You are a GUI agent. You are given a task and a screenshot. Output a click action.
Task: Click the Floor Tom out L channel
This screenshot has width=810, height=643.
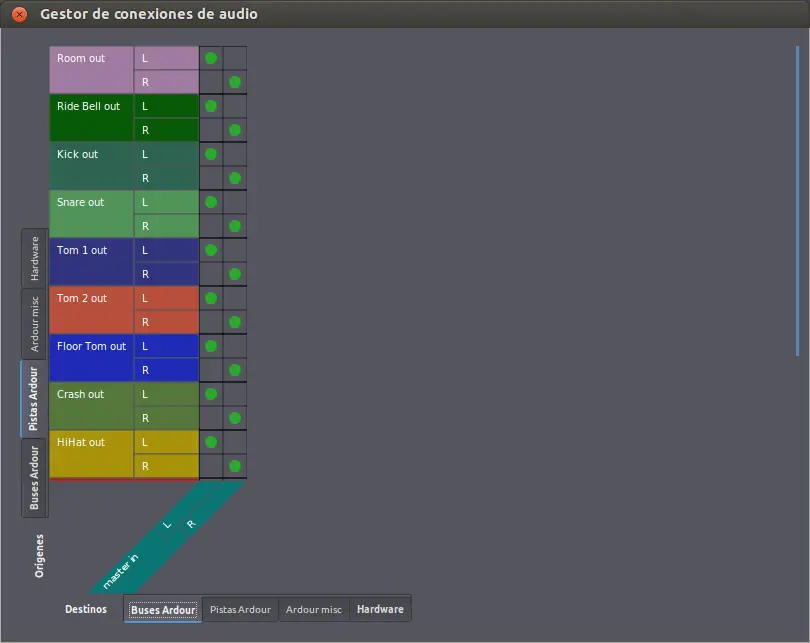click(x=166, y=346)
